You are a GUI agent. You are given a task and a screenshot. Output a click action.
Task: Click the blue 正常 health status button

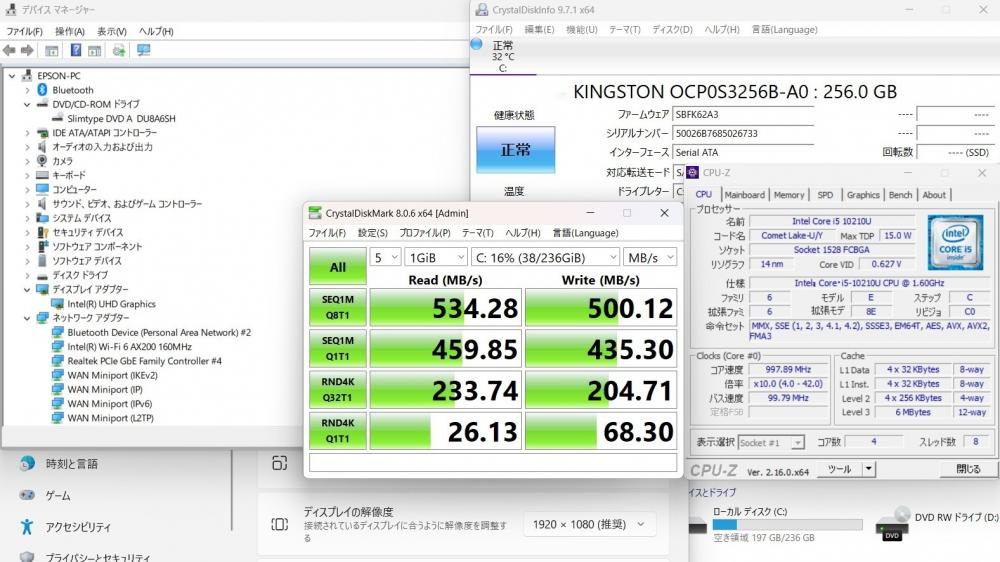tap(515, 149)
